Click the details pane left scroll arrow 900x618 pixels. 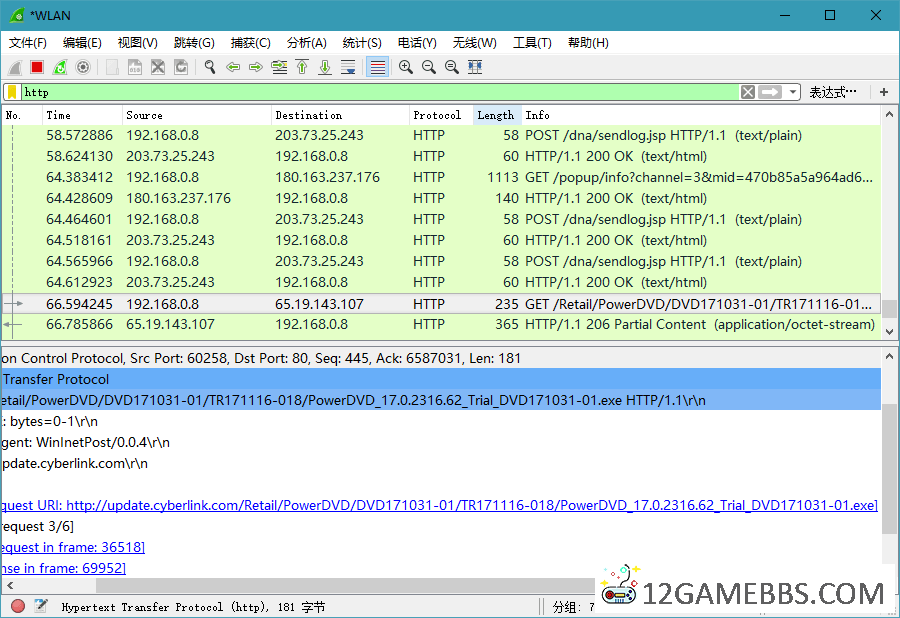tap(10, 585)
